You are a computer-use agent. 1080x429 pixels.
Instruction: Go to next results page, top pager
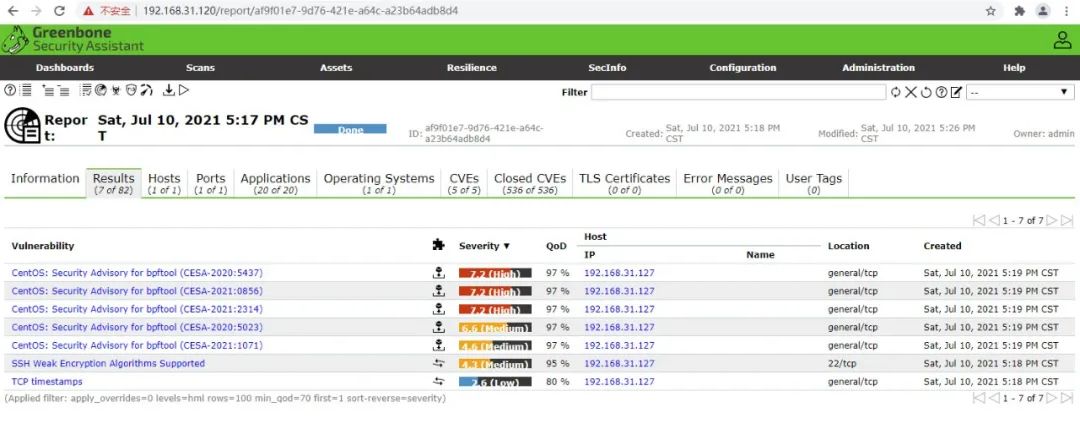click(1052, 220)
